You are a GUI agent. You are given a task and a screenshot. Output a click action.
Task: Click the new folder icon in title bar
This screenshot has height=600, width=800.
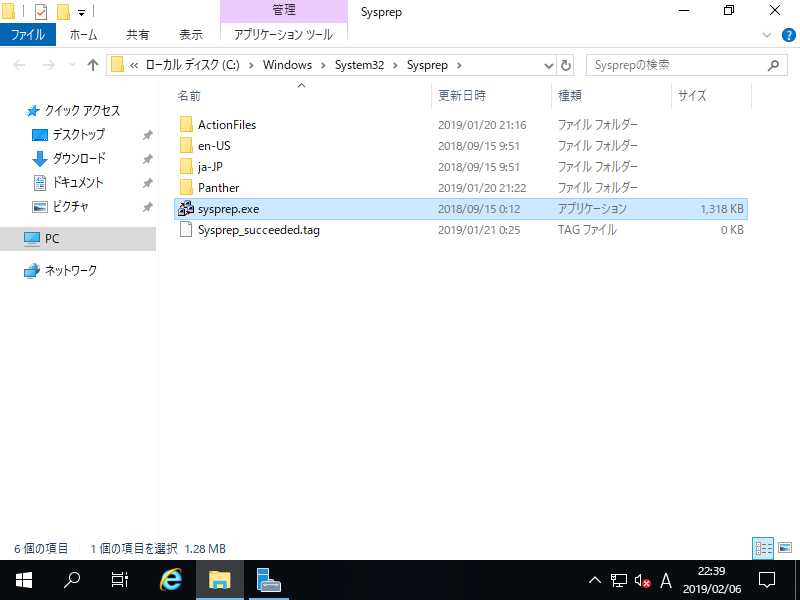pyautogui.click(x=63, y=11)
